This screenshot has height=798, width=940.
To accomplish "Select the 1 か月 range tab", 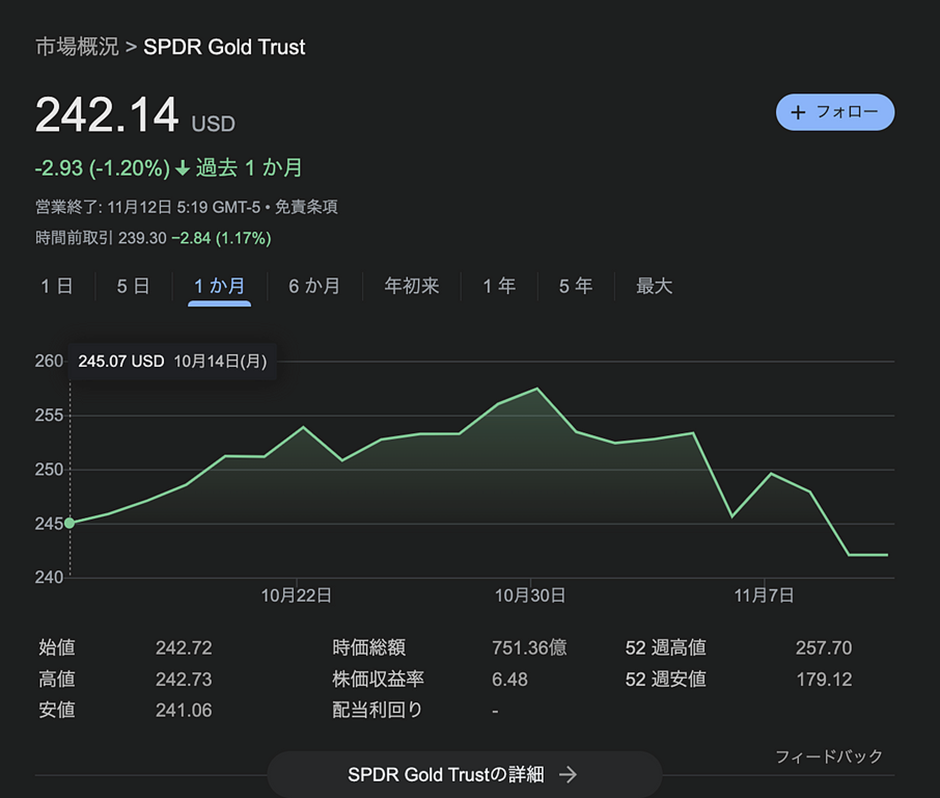I will click(219, 286).
